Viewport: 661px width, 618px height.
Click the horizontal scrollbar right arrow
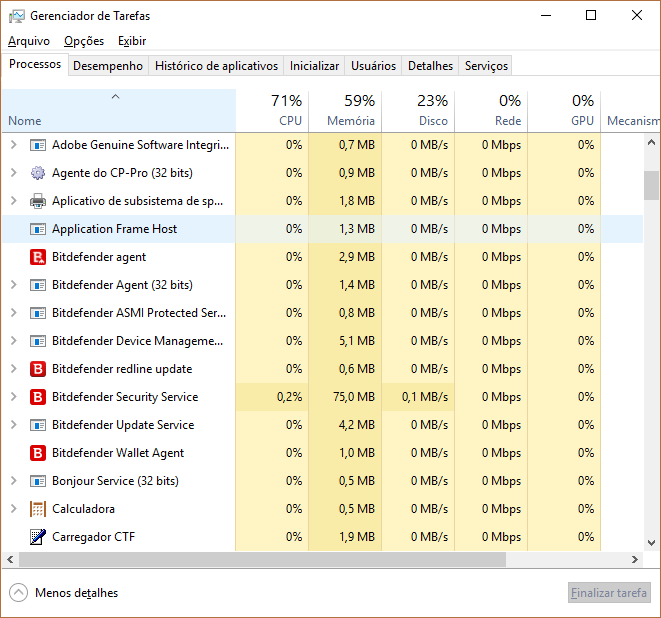pyautogui.click(x=635, y=560)
